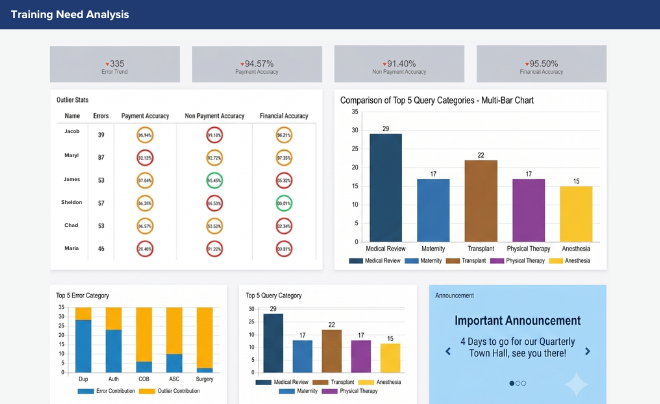The height and width of the screenshot is (404, 660).
Task: Toggle Outlier Contribution legend swatch
Action: point(147,391)
